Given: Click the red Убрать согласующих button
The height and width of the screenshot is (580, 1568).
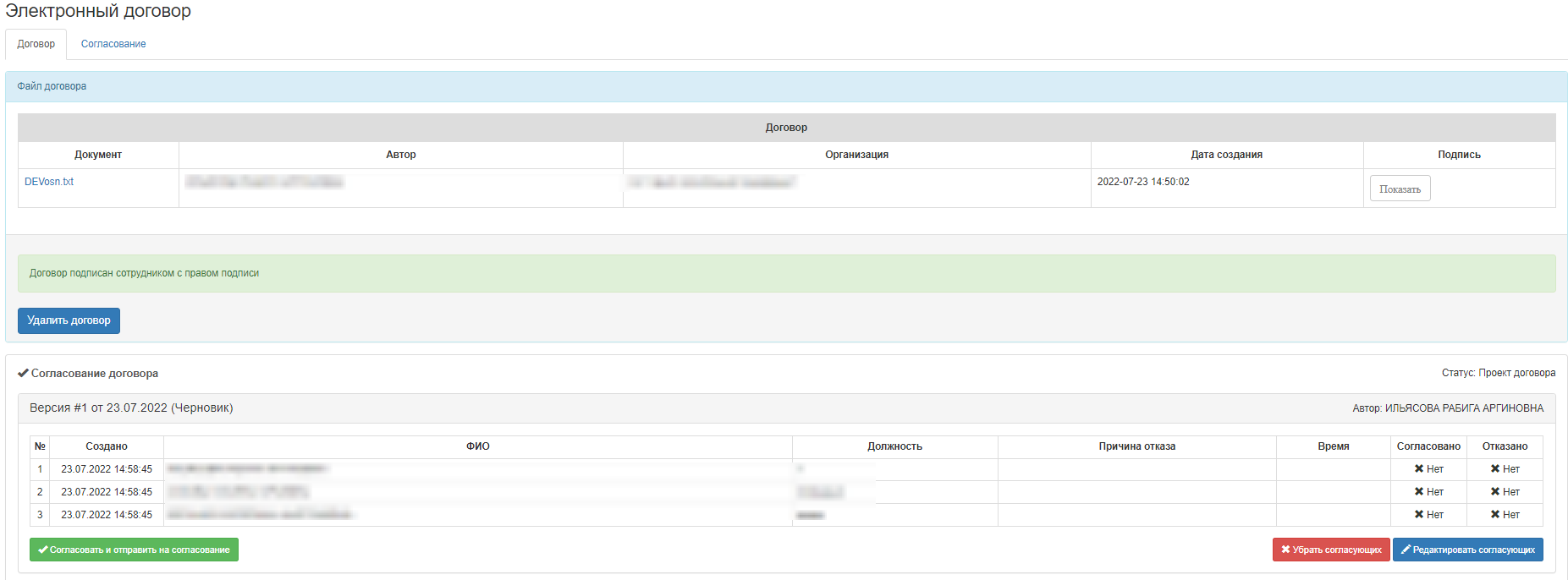Looking at the screenshot, I should coord(1330,550).
